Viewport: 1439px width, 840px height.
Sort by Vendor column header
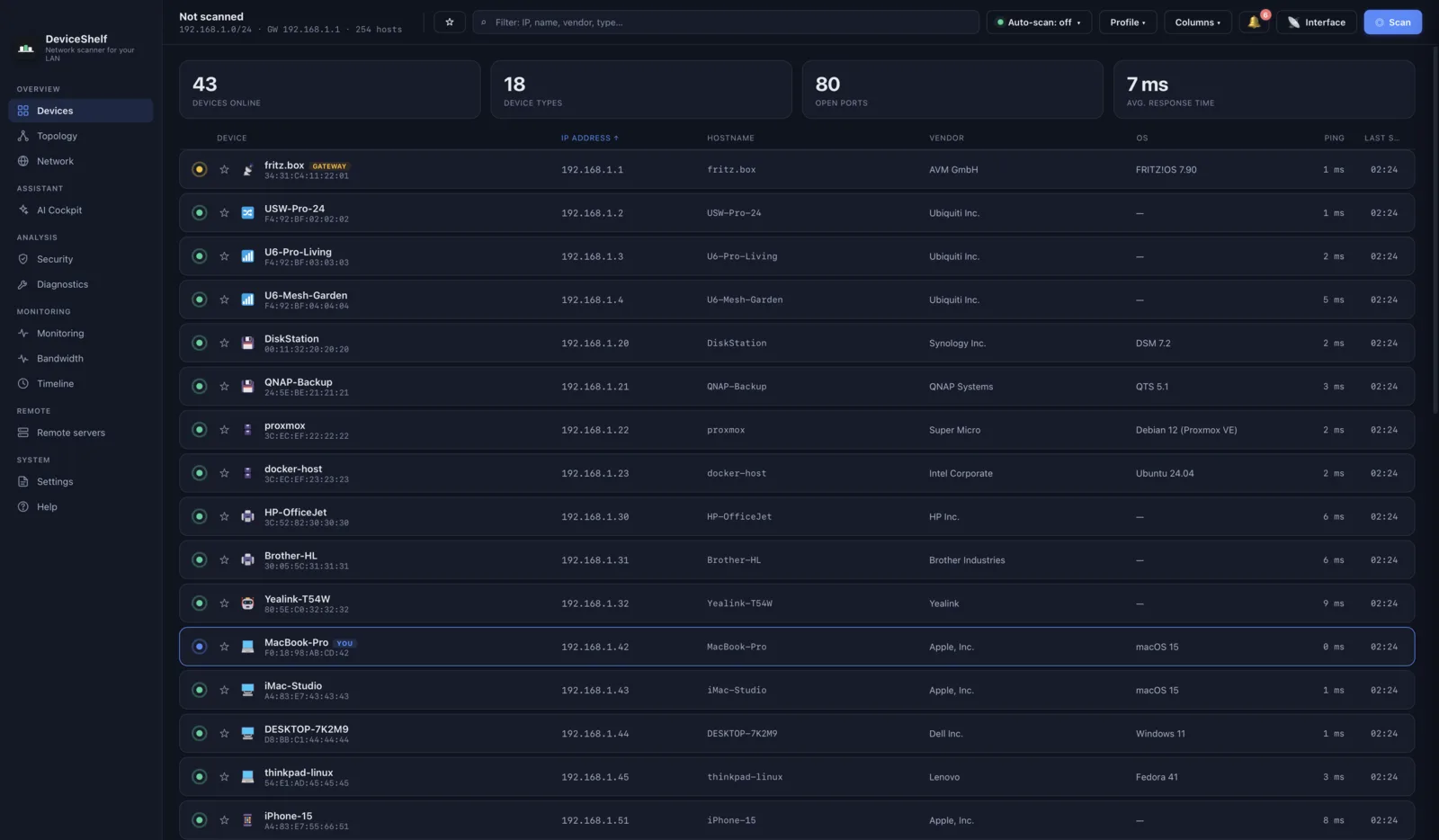pos(946,139)
